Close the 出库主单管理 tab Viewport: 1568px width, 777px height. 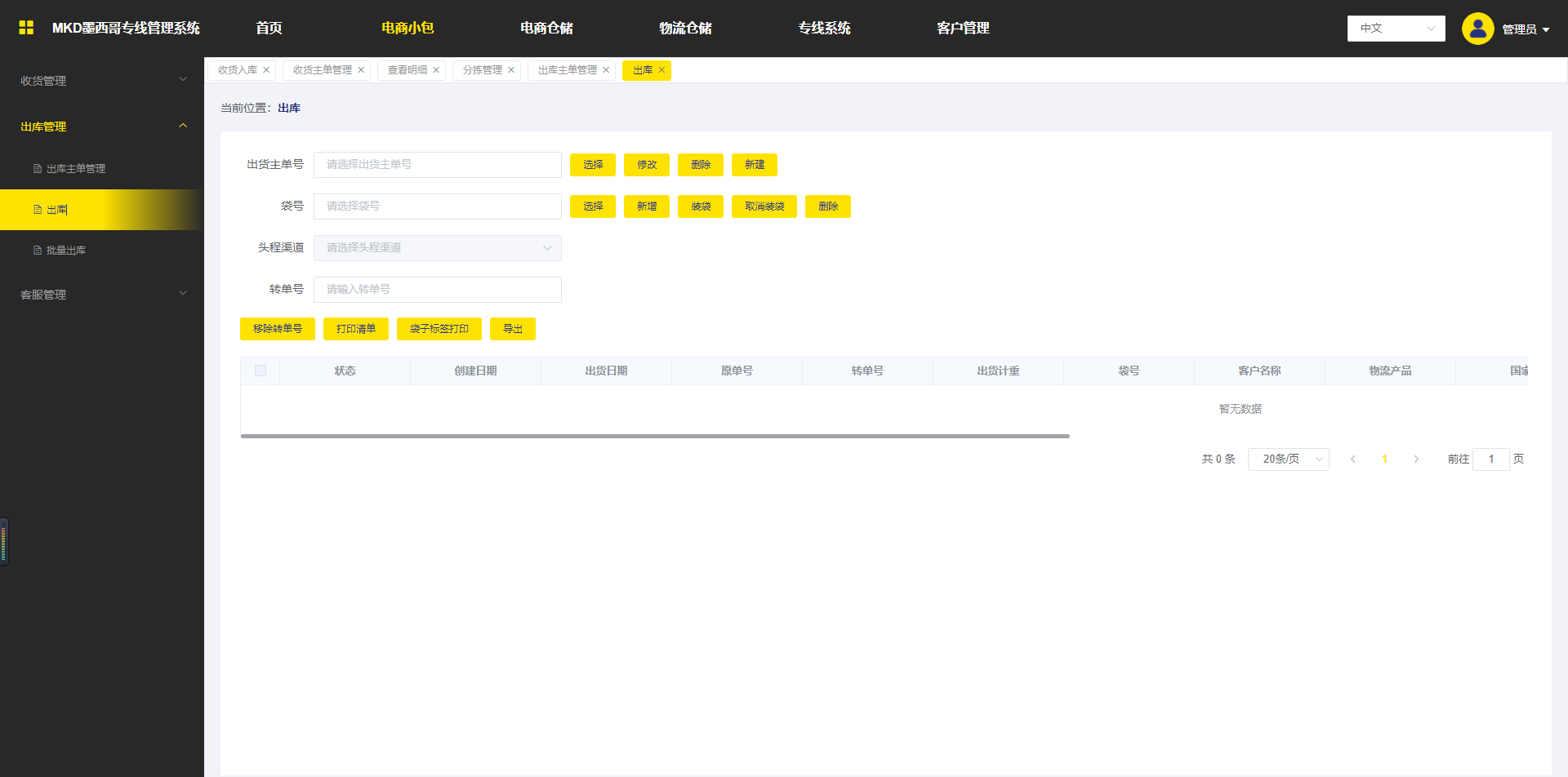click(606, 70)
